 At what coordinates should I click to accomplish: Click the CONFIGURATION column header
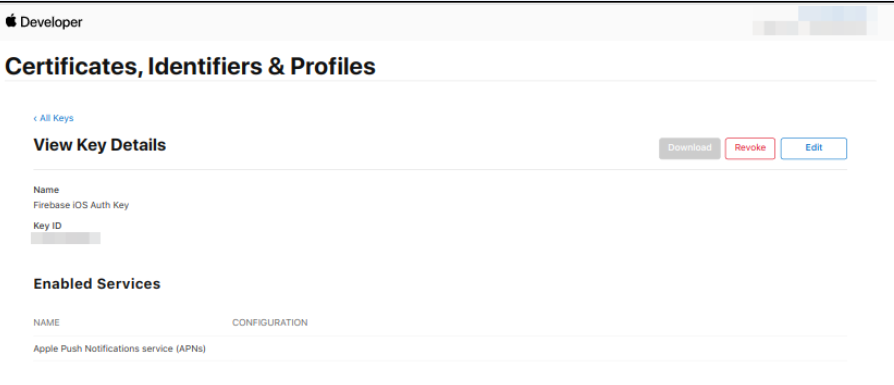tap(270, 323)
